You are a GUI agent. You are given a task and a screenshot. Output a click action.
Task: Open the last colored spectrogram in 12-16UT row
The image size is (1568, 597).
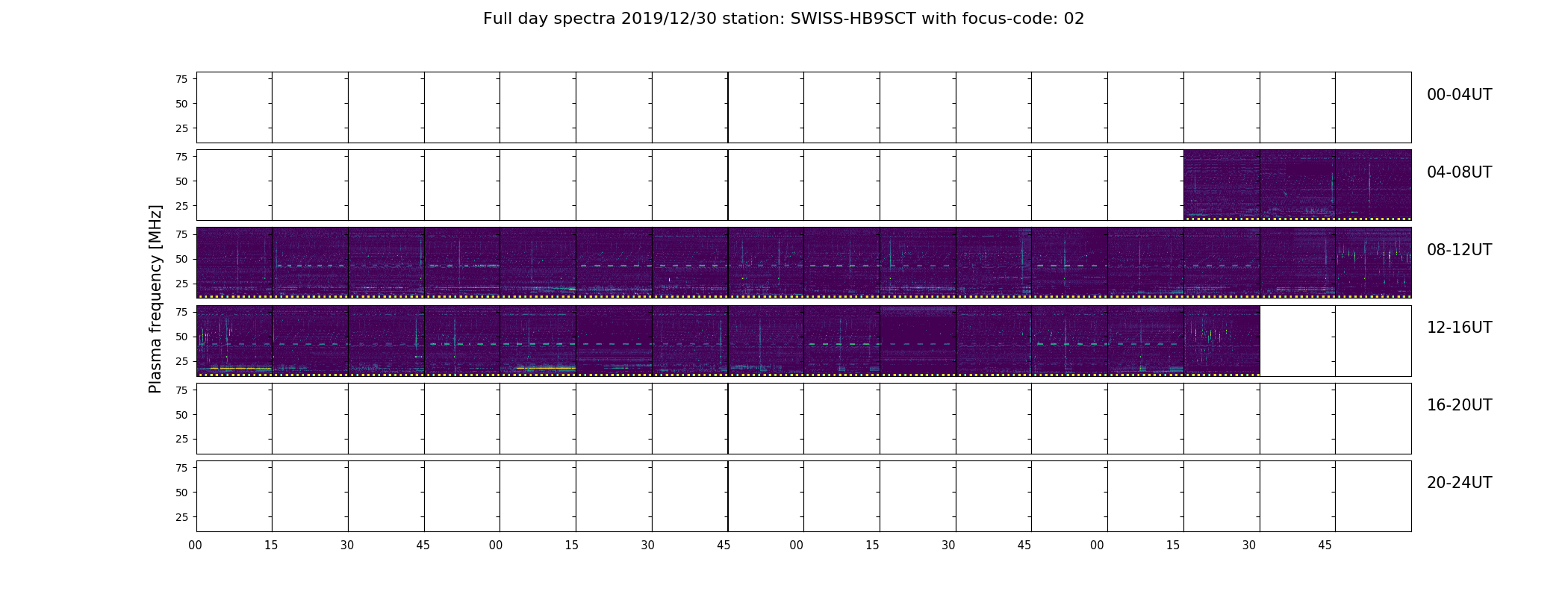click(1222, 340)
